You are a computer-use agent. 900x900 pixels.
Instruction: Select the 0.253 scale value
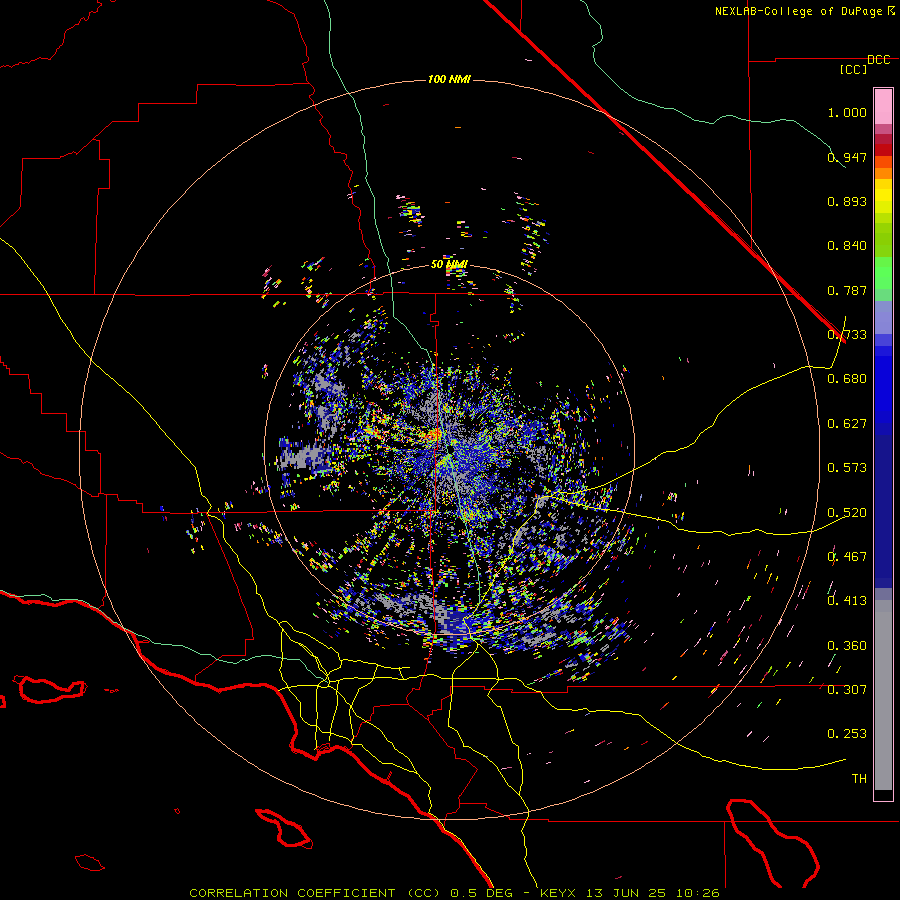tap(847, 734)
